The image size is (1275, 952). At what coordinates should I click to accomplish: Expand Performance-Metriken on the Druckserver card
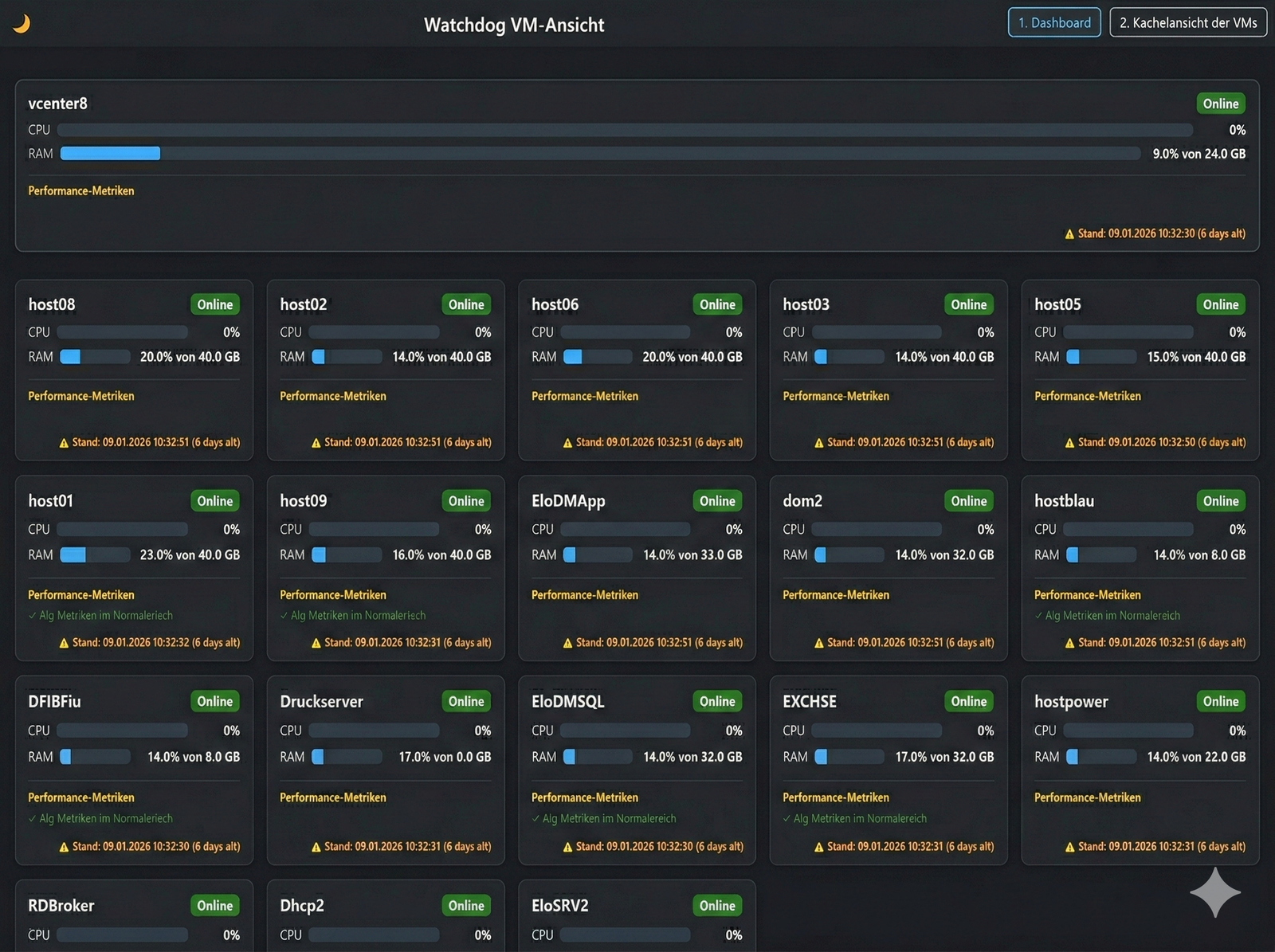click(332, 797)
